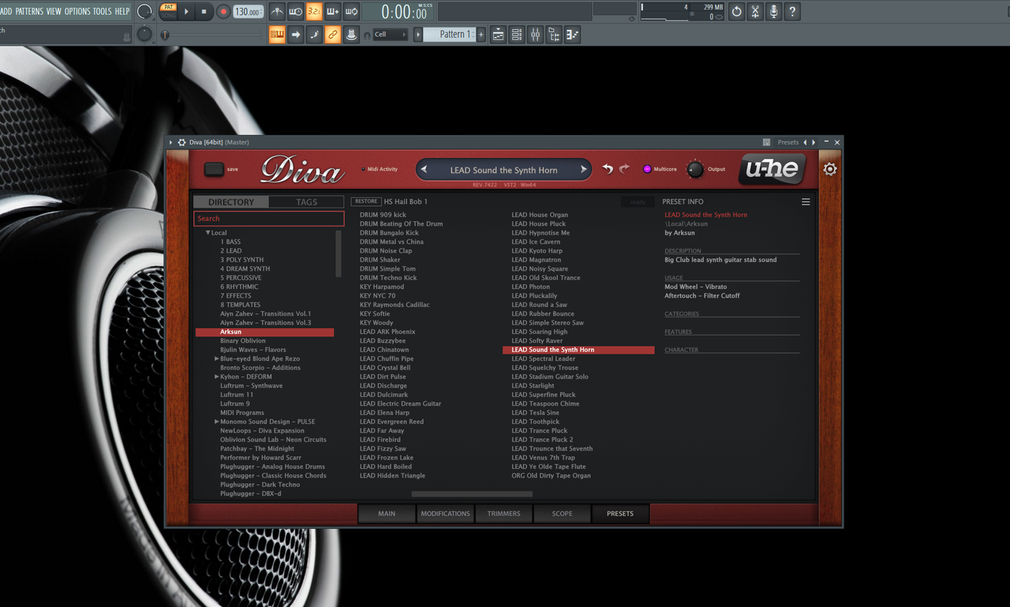Add a new pattern with plus button
1010x607 pixels.
coord(481,34)
